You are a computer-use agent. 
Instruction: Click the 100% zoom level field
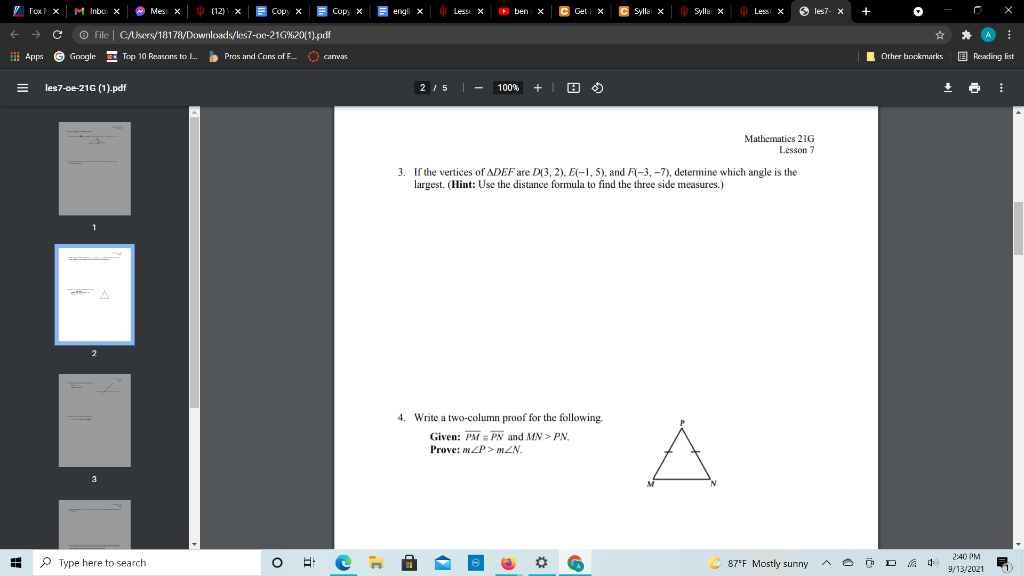click(x=508, y=88)
